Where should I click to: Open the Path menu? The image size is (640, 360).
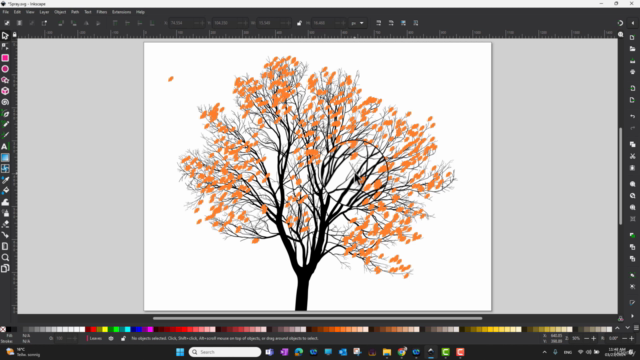click(75, 12)
